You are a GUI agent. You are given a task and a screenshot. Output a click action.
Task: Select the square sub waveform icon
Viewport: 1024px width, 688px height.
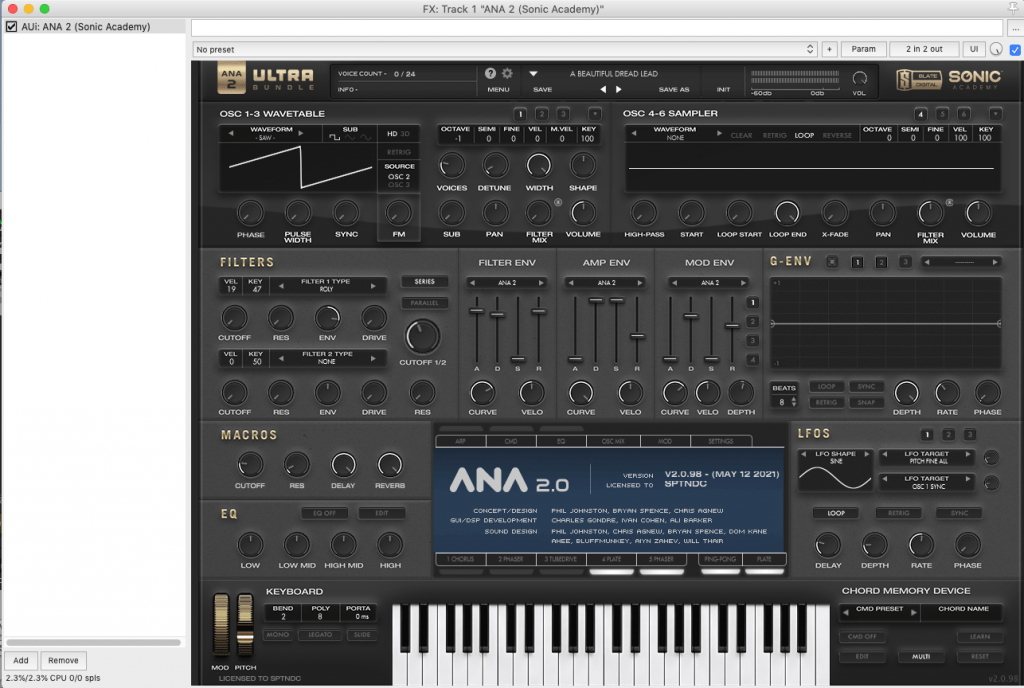(x=334, y=138)
